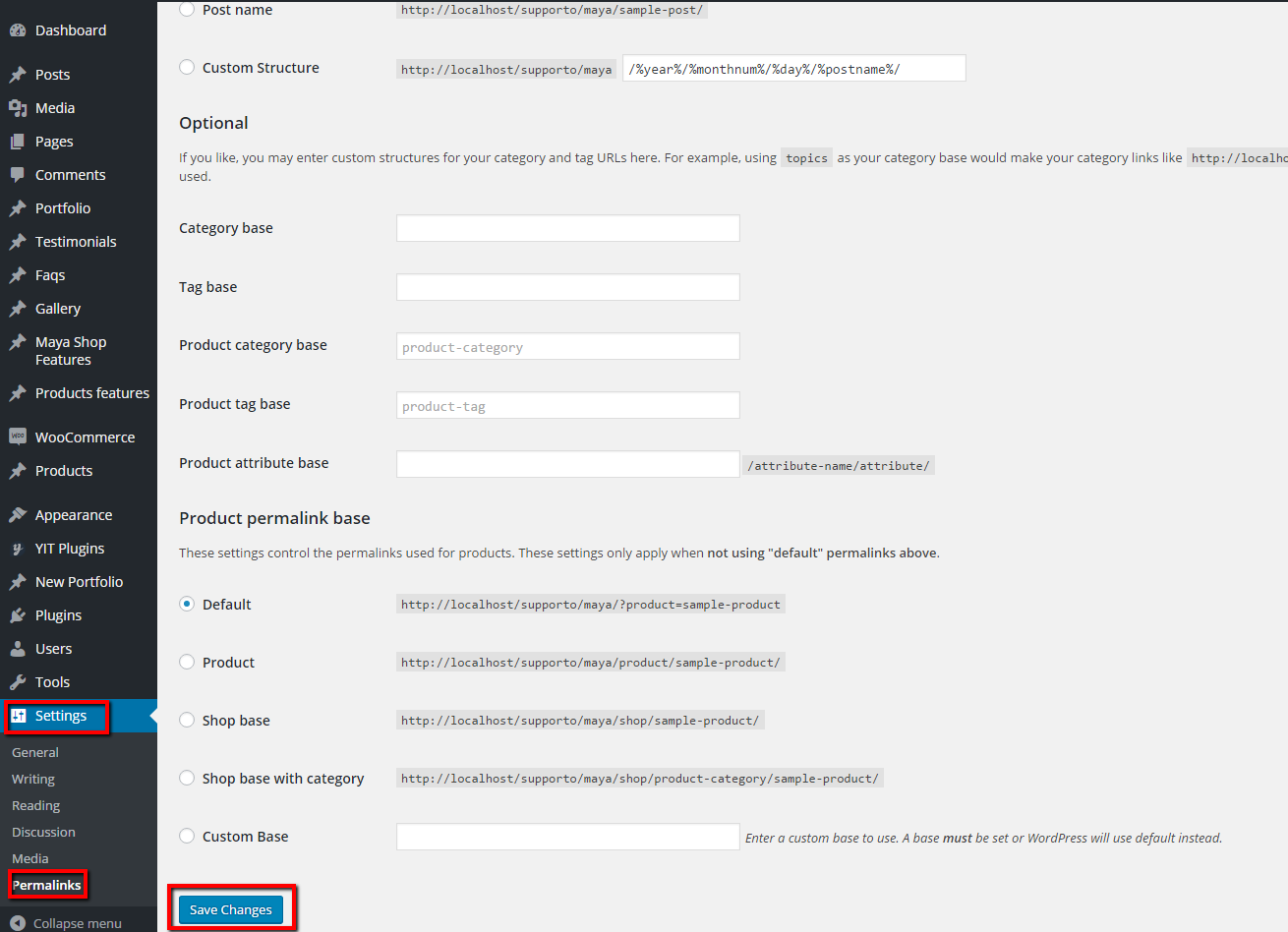
Task: Click the Custom Structure text field
Action: (x=794, y=68)
